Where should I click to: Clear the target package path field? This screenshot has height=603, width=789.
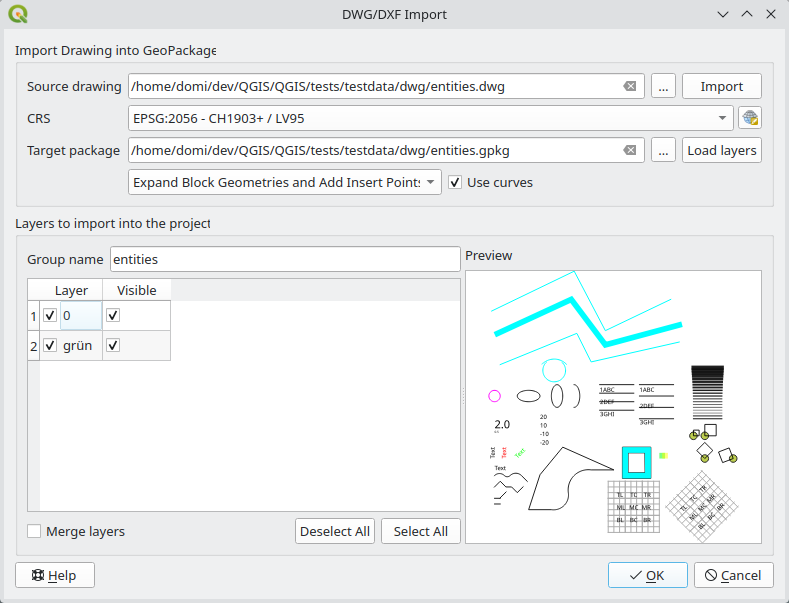[630, 151]
